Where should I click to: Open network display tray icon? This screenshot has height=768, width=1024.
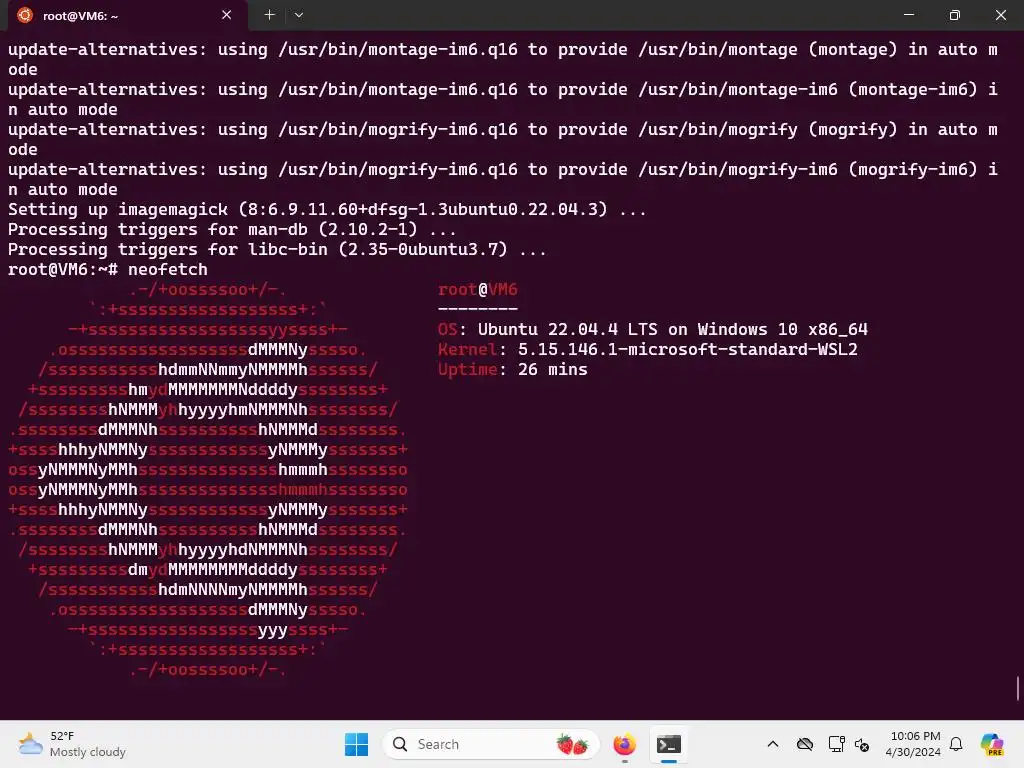[x=836, y=744]
